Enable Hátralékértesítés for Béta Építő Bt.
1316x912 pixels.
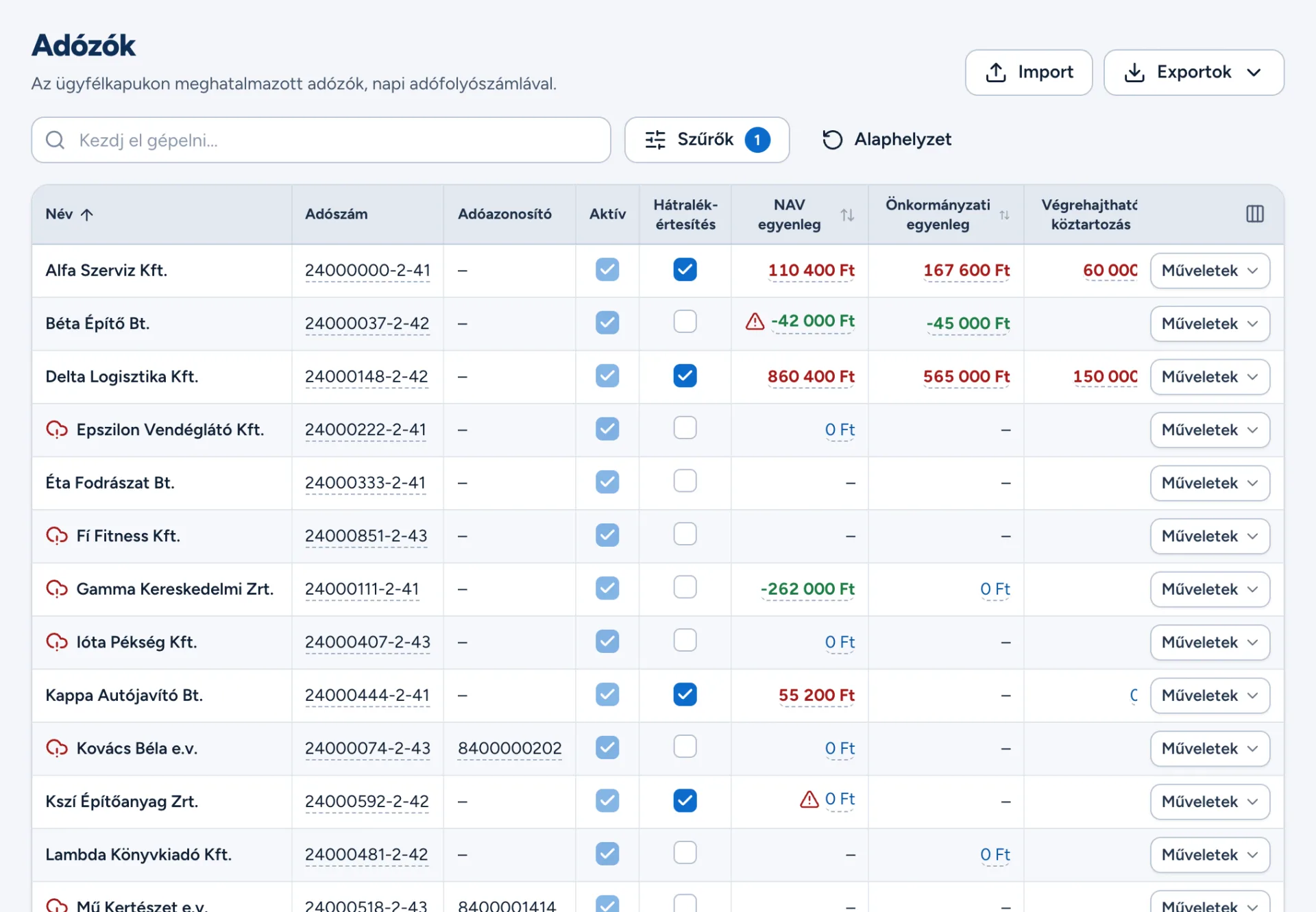point(685,321)
